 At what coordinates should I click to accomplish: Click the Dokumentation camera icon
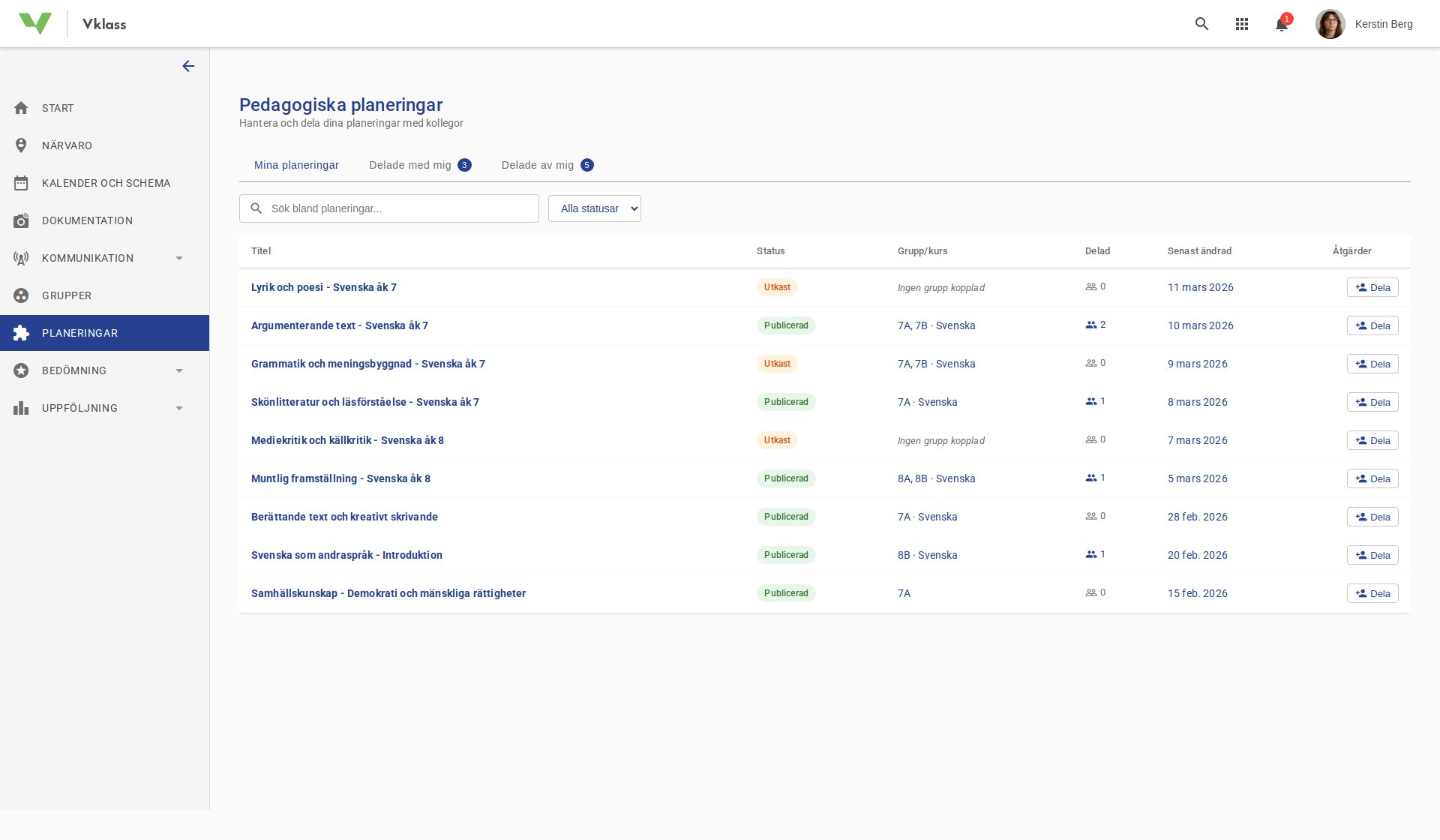coord(22,220)
